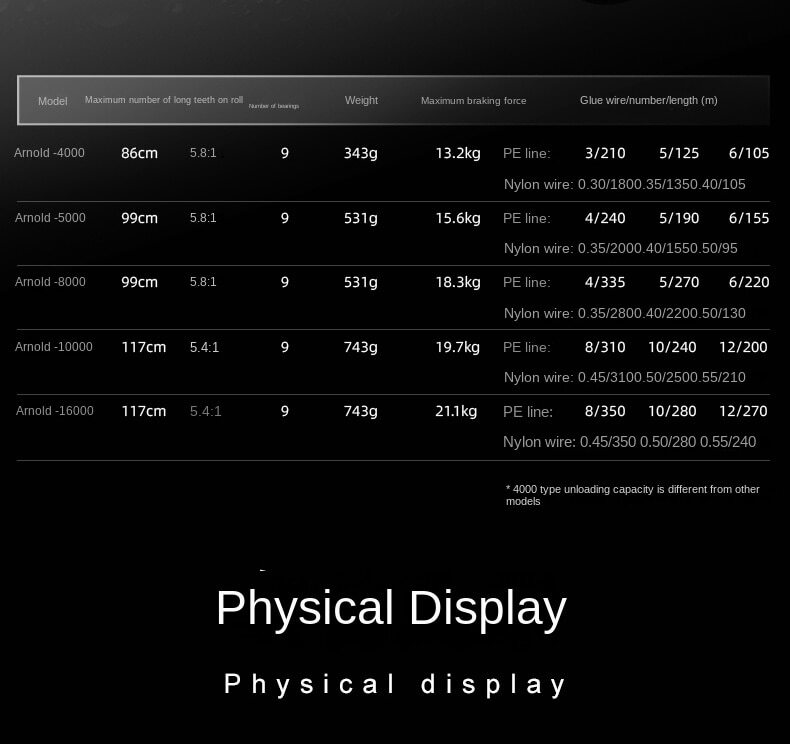Click Nylon wire line 0.30/1800.35/1350.40/105

625,184
